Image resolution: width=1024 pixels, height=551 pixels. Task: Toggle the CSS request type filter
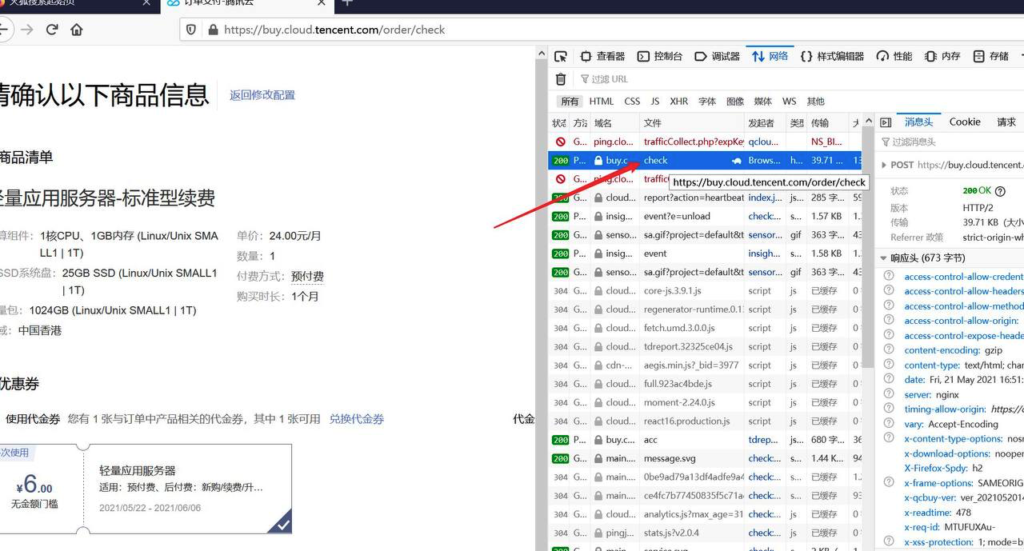(632, 101)
